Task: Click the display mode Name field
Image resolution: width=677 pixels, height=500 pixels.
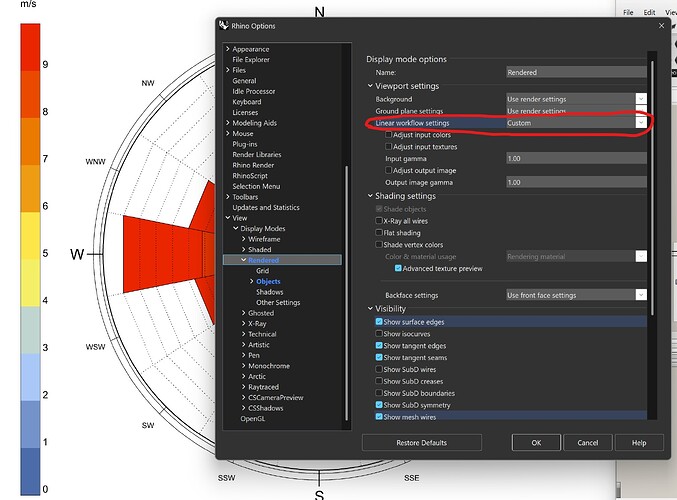Action: (576, 72)
